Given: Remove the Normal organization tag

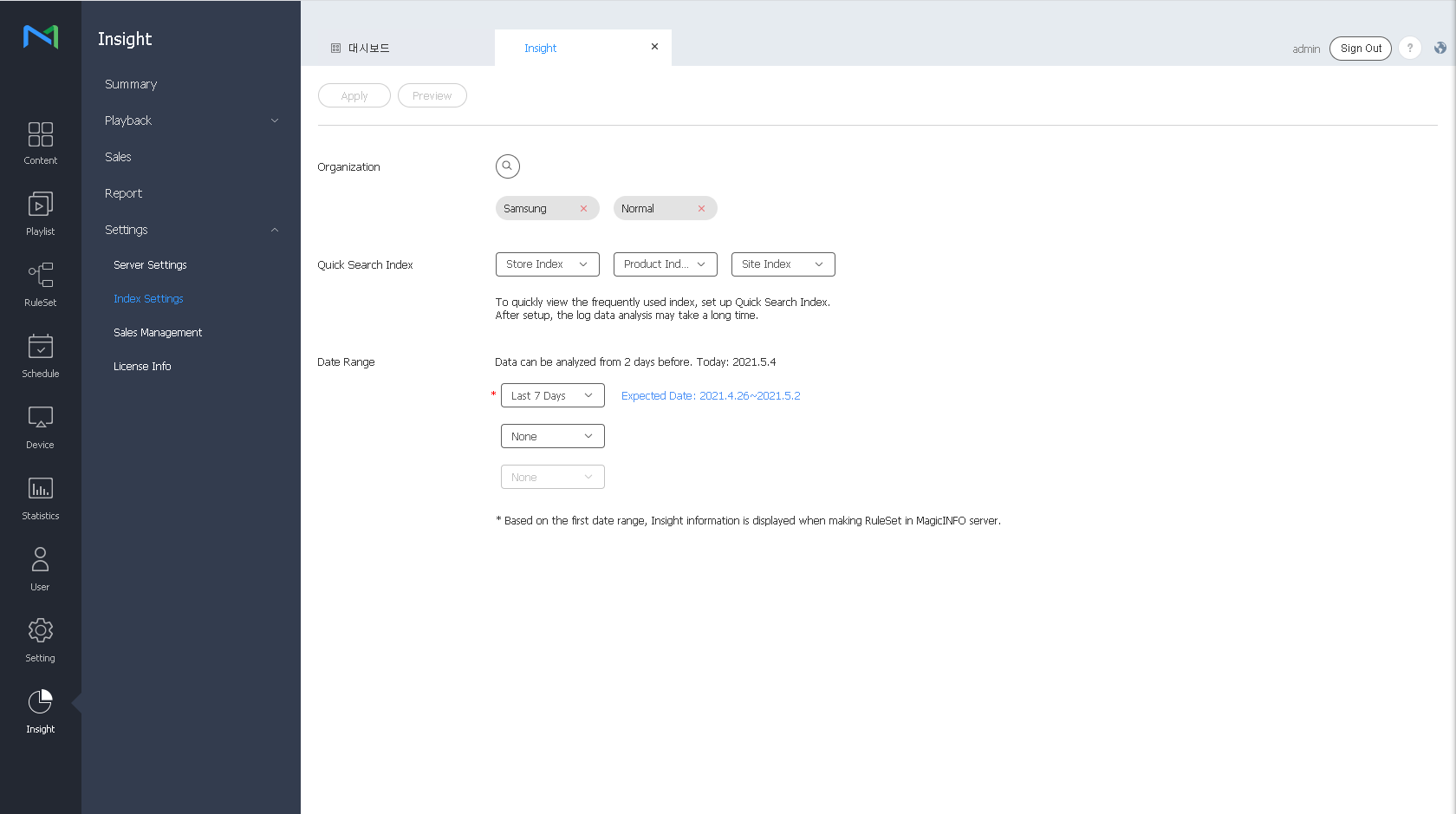Looking at the screenshot, I should [701, 209].
